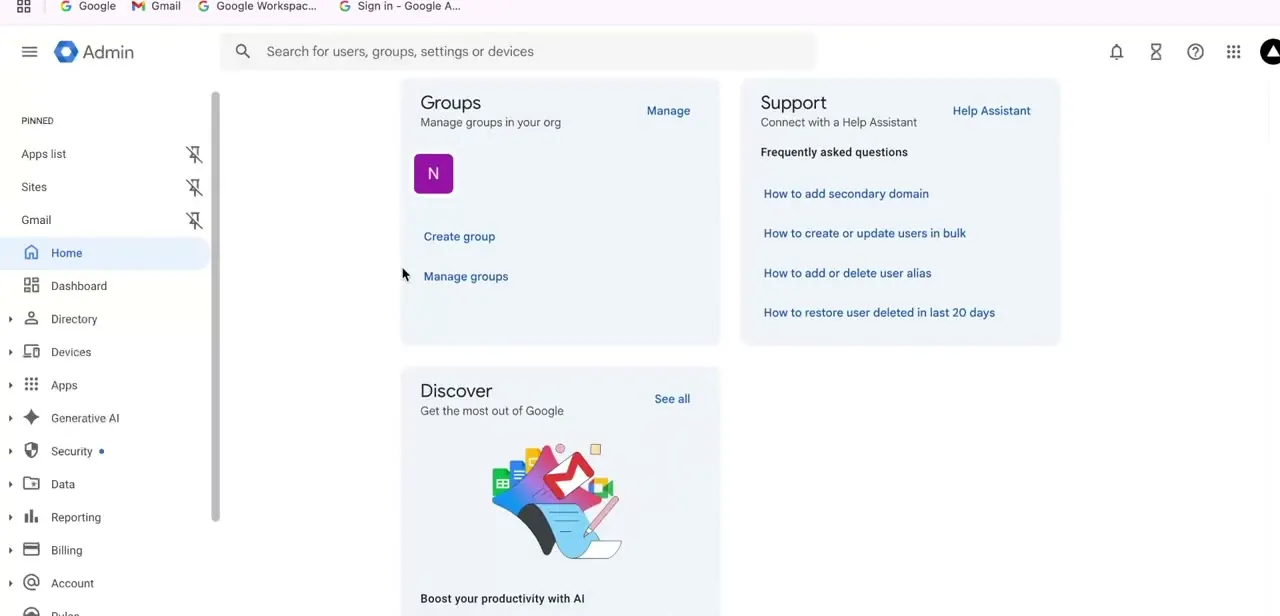
Task: Unpin Gmail from the pinned section
Action: pos(194,220)
